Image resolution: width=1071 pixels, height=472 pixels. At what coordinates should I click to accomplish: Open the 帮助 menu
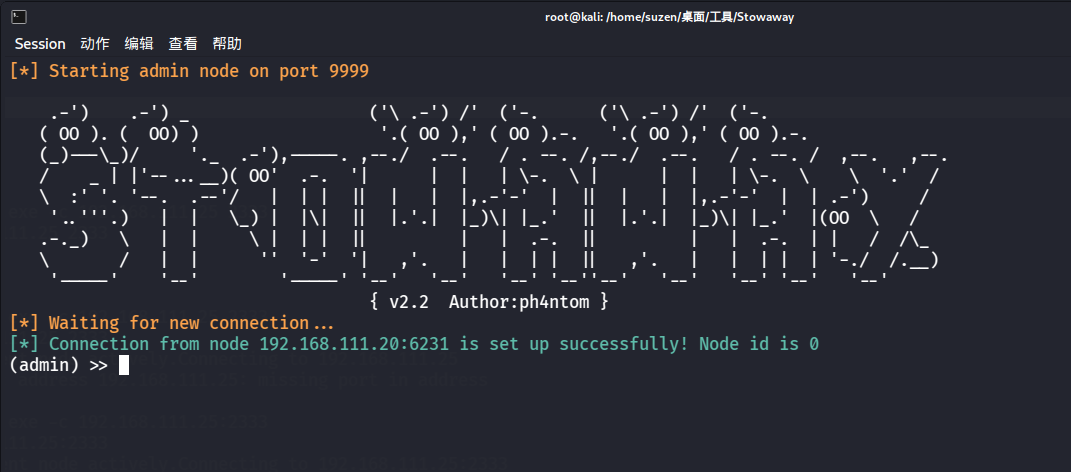(227, 44)
